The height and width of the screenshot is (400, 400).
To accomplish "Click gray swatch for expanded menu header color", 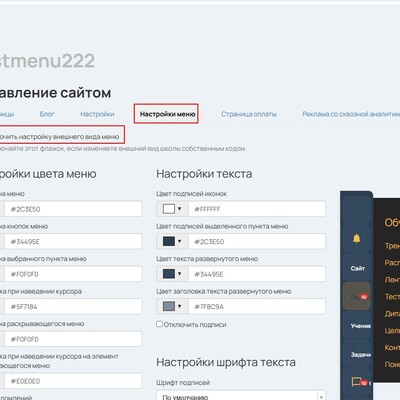I will pyautogui.click(x=169, y=306).
